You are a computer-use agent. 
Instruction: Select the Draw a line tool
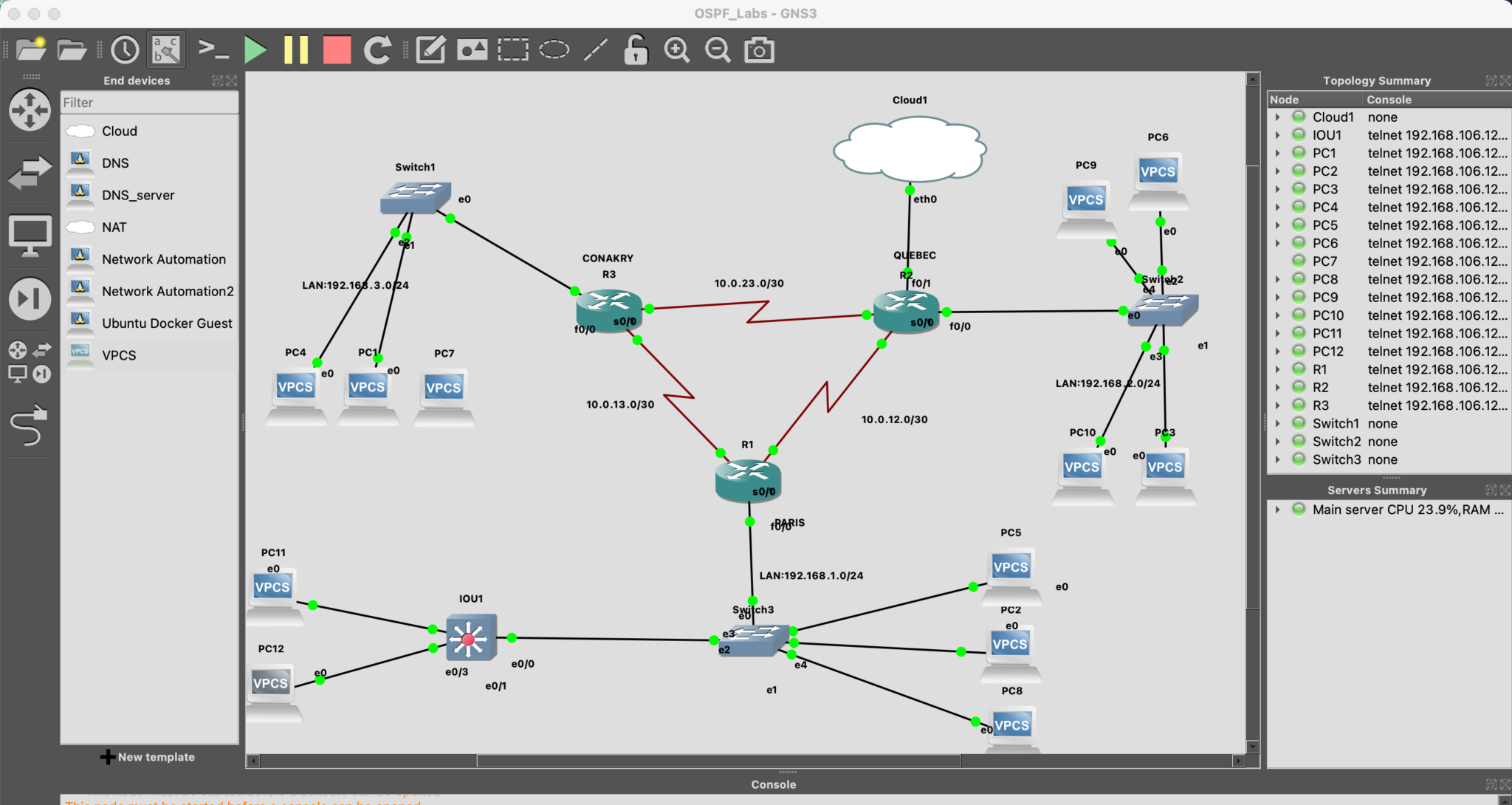[x=596, y=49]
